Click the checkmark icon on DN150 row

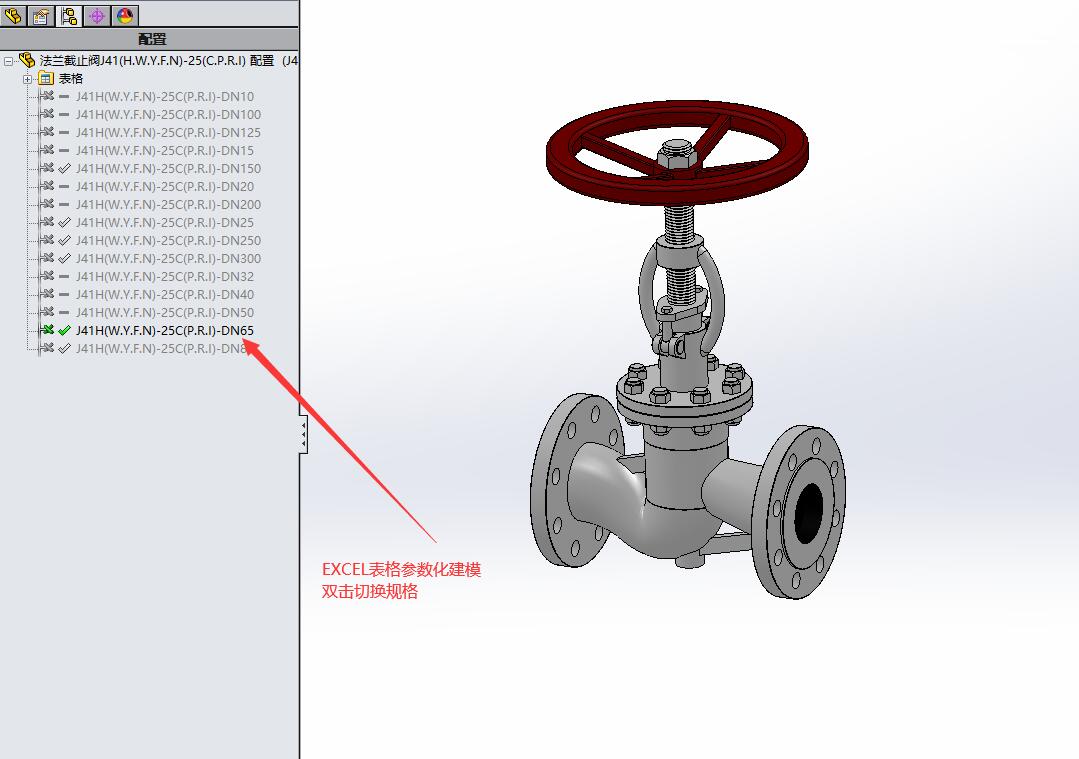click(64, 168)
